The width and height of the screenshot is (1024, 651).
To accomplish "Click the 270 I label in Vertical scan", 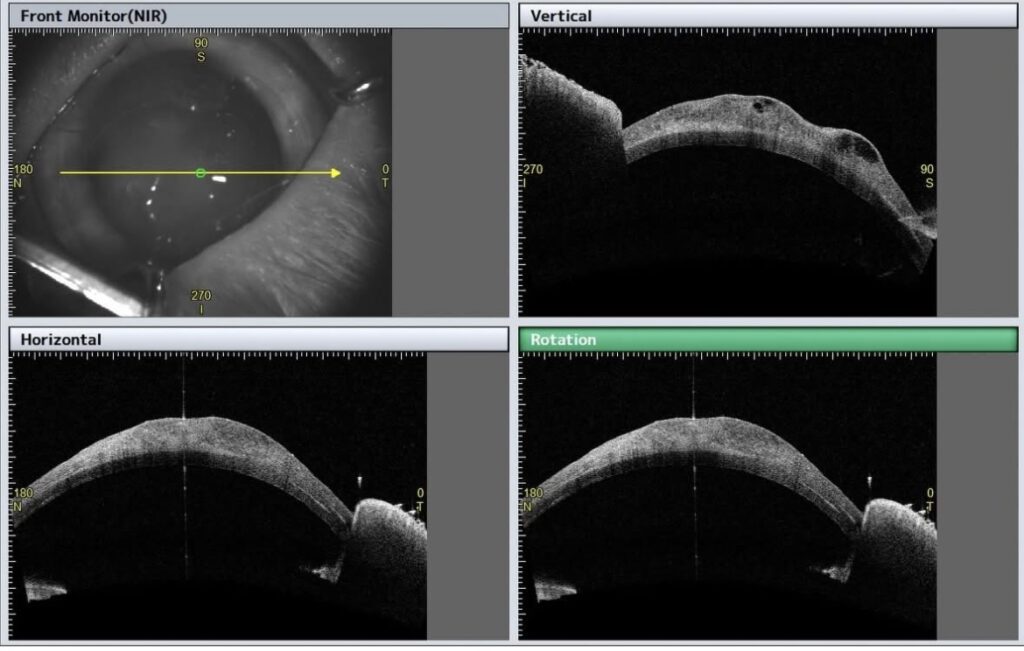I will 531,175.
